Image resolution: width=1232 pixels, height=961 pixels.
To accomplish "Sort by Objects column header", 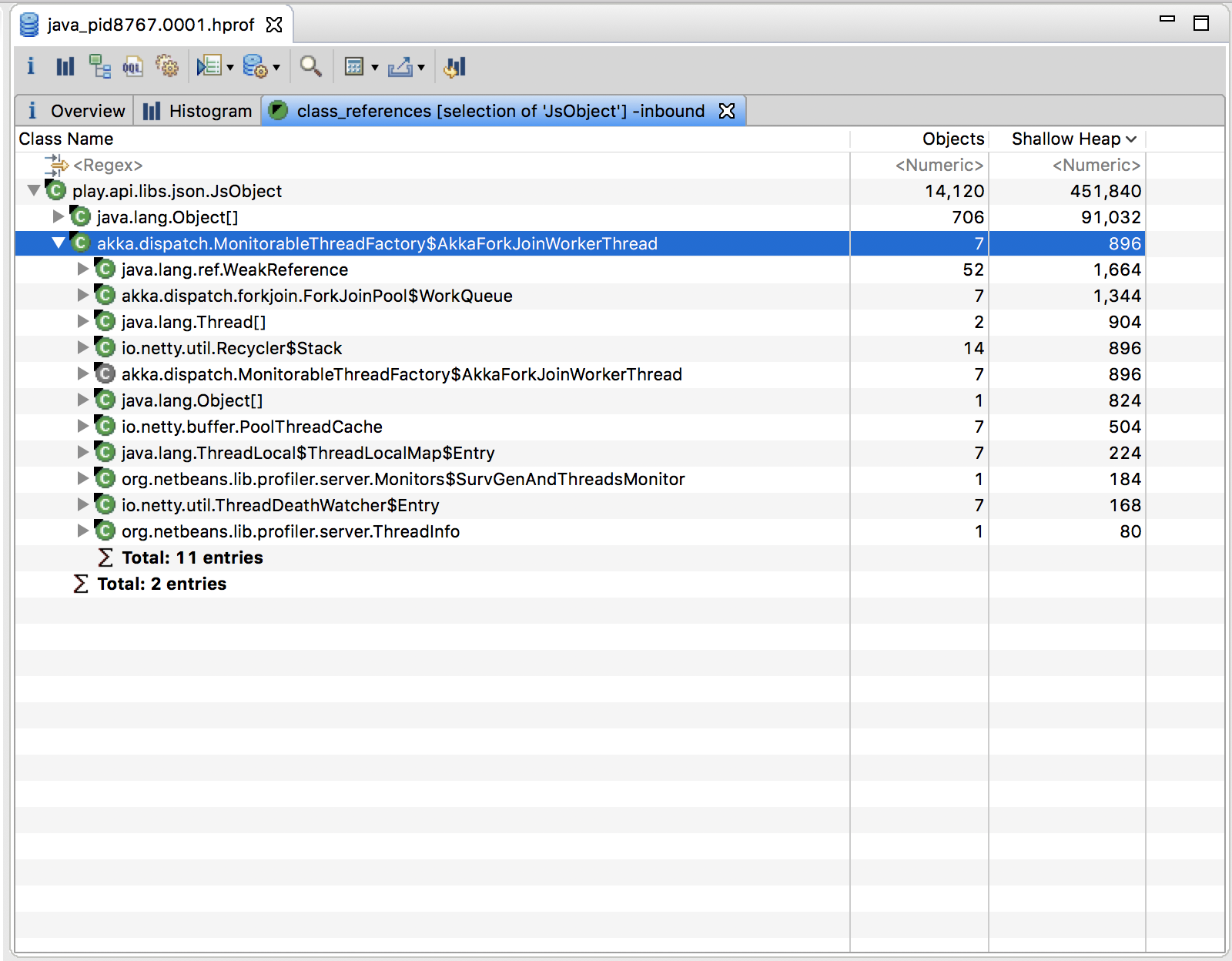I will (919, 139).
